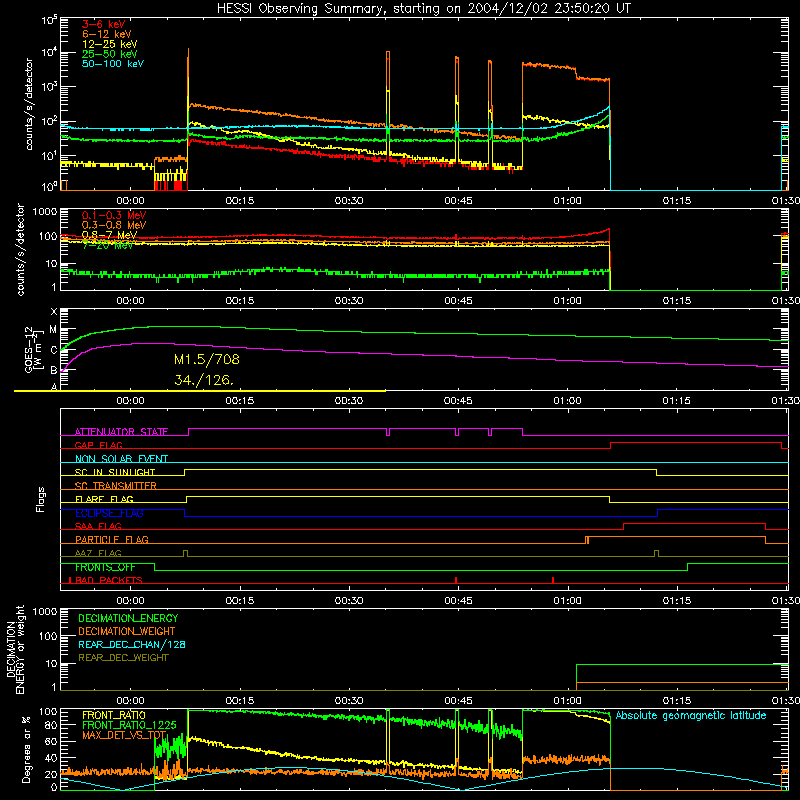Select the DECIMATION_ENERGY legend label
The image size is (800, 800).
click(x=128, y=618)
